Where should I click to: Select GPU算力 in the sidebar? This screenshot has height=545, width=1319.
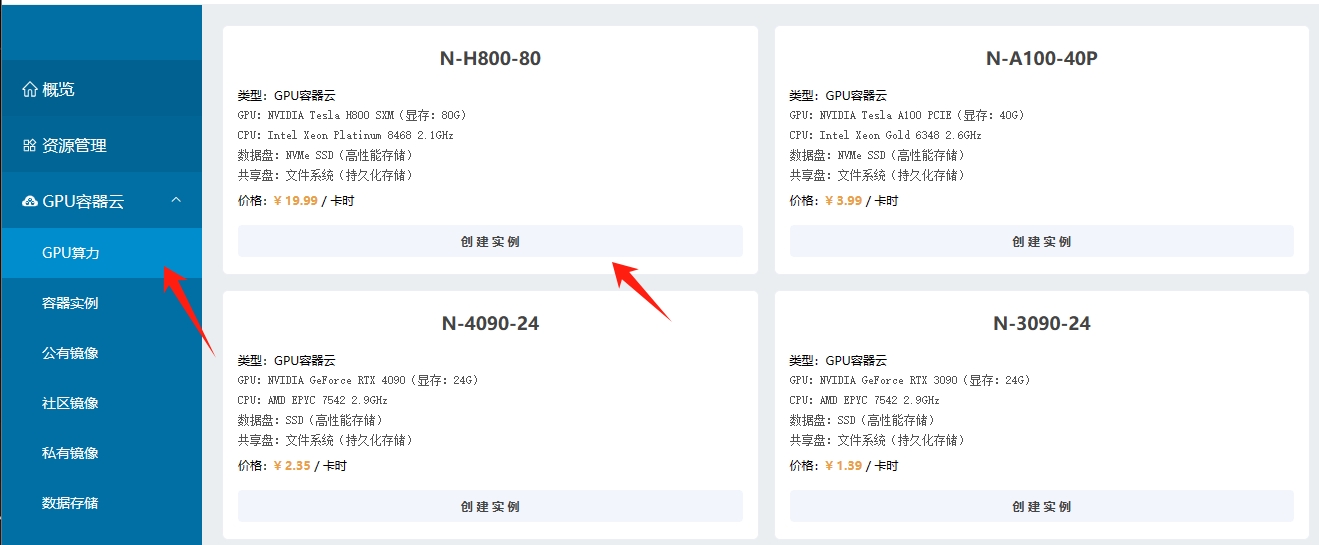click(101, 253)
